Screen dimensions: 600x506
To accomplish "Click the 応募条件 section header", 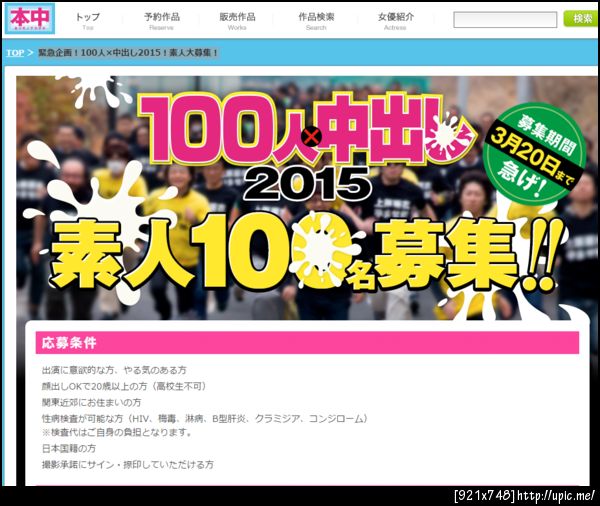I will (x=307, y=343).
